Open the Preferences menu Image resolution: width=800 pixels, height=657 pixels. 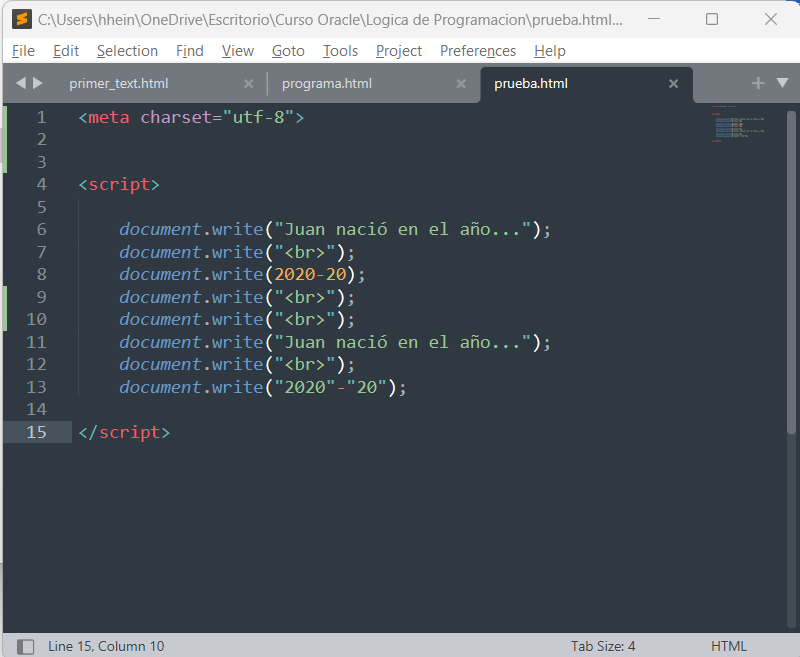click(x=478, y=51)
